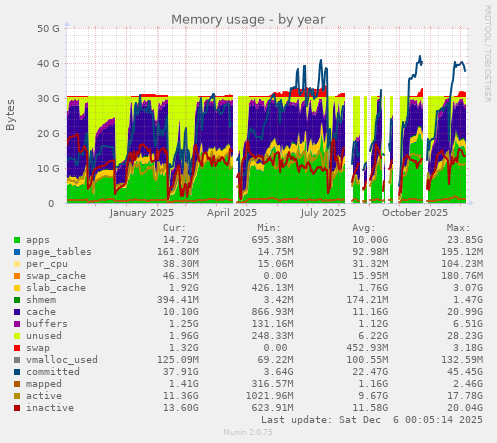Click the 'per_cpu' legend label
Screen dimensions: 497x443
pos(47,264)
